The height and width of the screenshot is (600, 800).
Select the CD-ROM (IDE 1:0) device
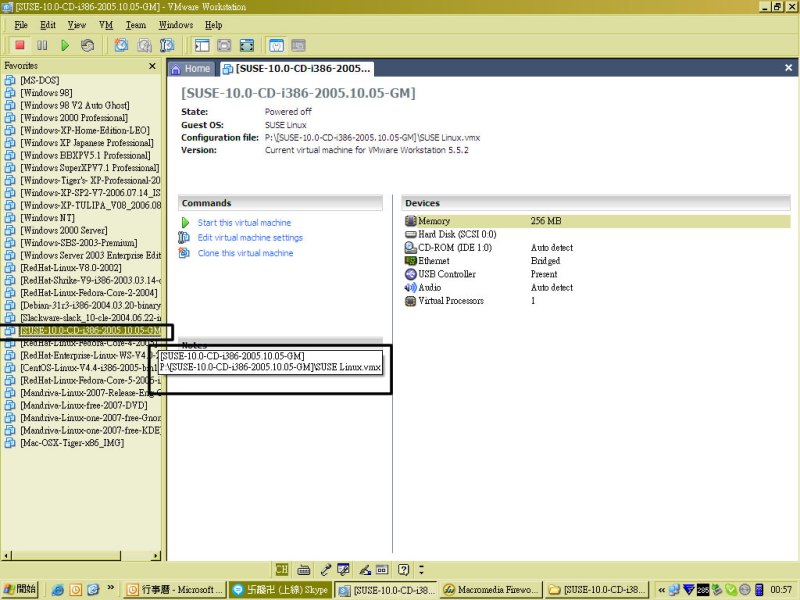pyautogui.click(x=596, y=247)
